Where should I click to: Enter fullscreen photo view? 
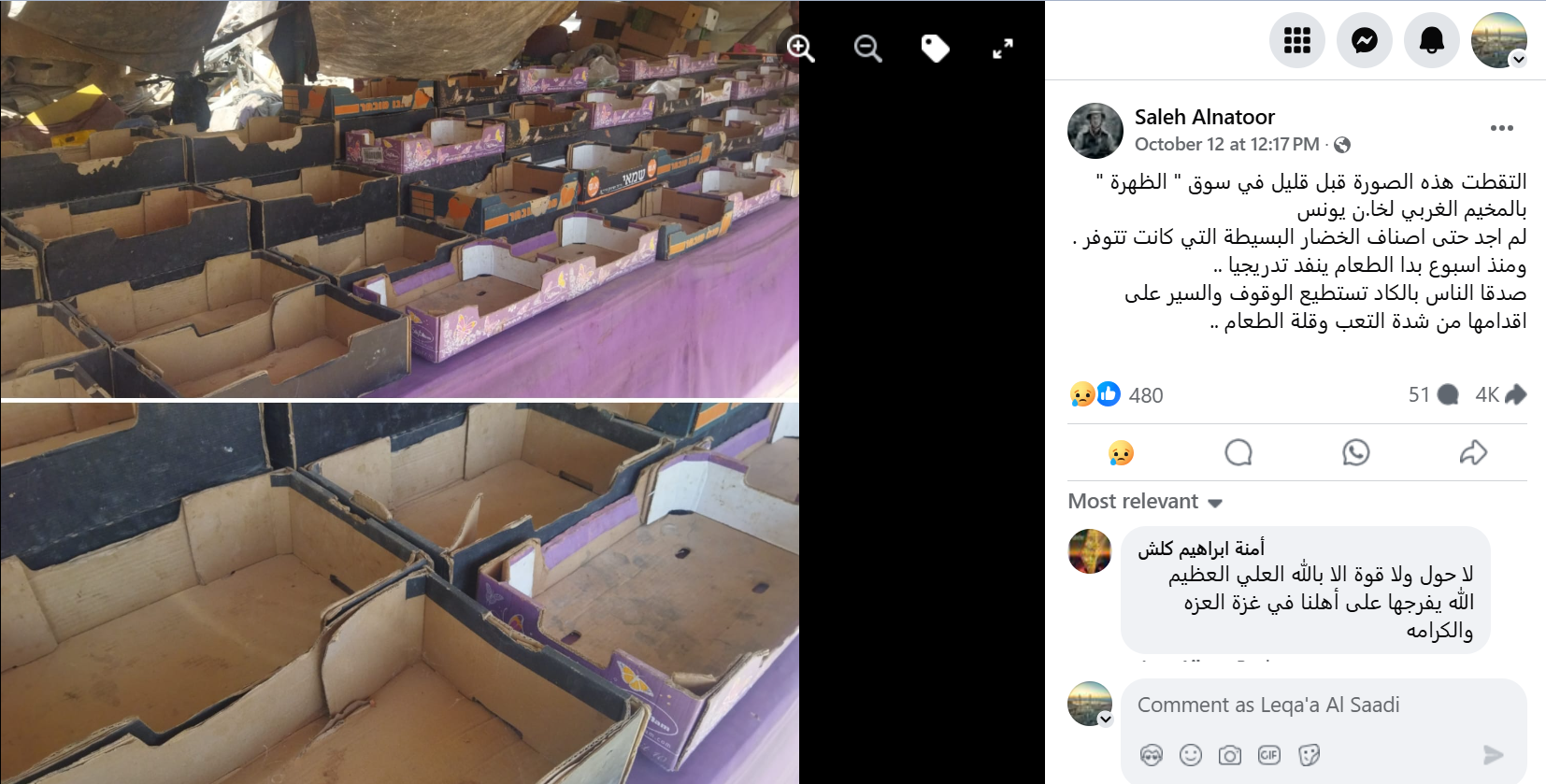point(1002,48)
